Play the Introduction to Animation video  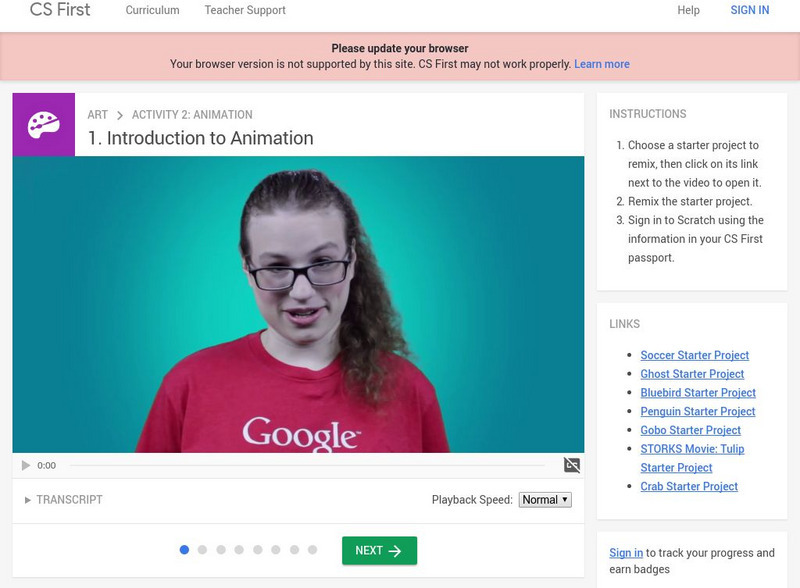(26, 466)
